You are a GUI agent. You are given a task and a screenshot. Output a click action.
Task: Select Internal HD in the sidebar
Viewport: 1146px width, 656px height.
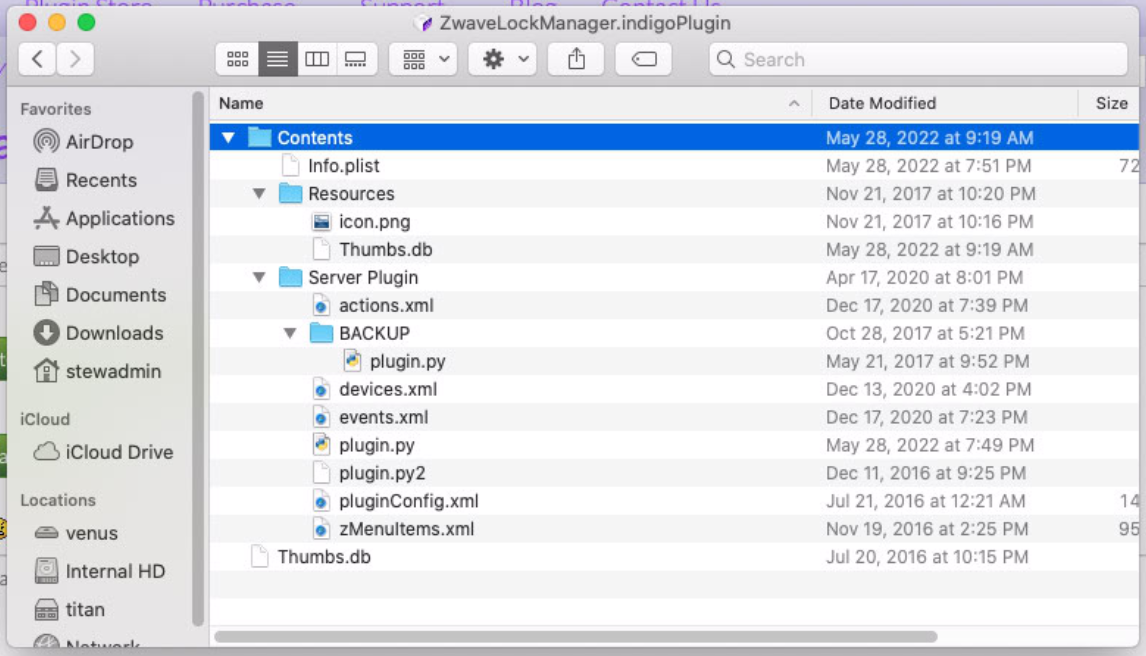point(100,571)
